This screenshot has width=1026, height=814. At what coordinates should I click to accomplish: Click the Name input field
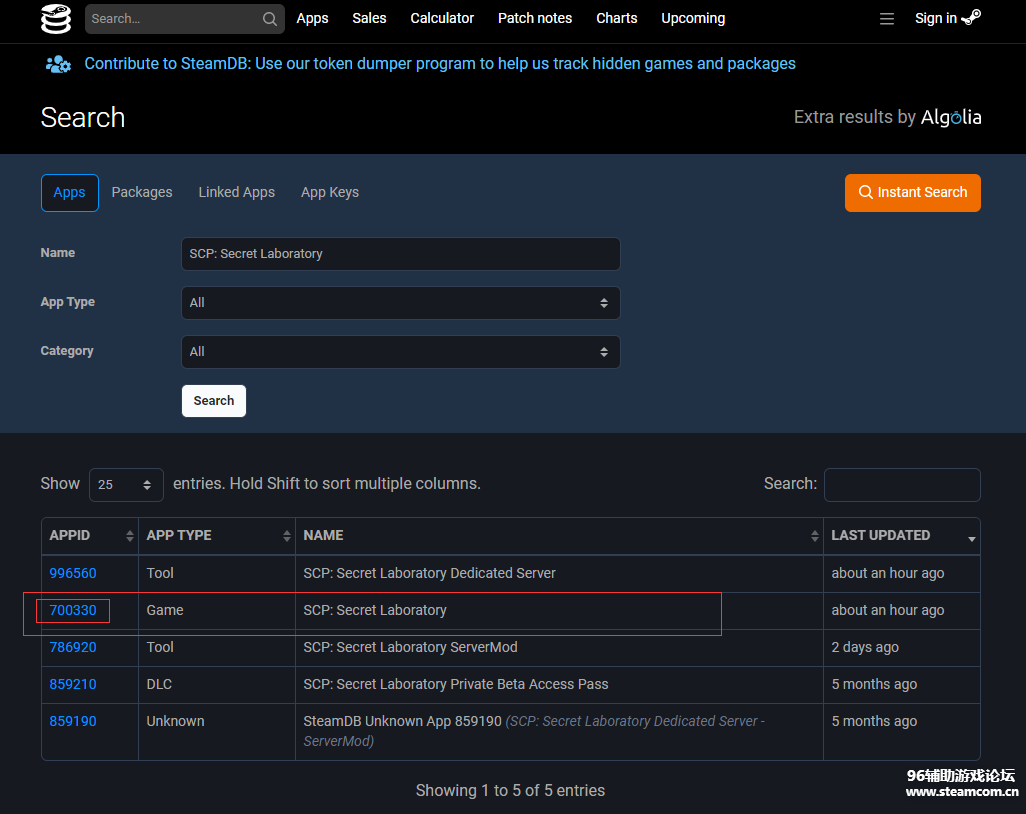pyautogui.click(x=400, y=254)
